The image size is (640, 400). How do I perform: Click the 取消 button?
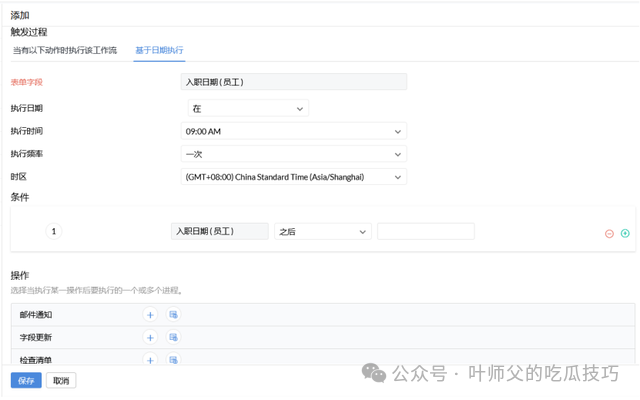tap(61, 381)
